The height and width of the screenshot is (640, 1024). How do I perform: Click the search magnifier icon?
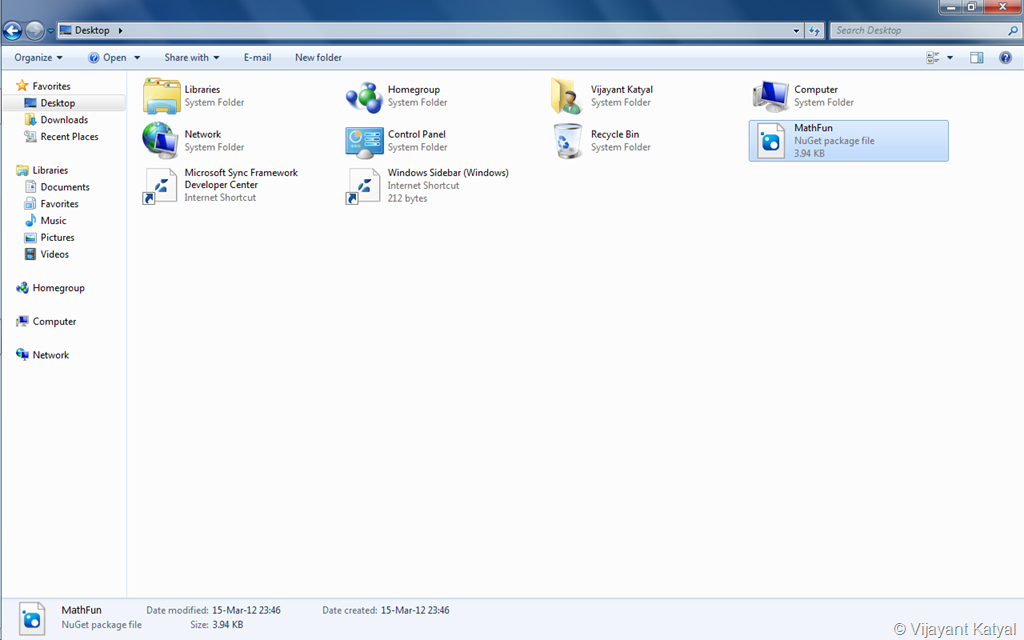click(x=1013, y=31)
